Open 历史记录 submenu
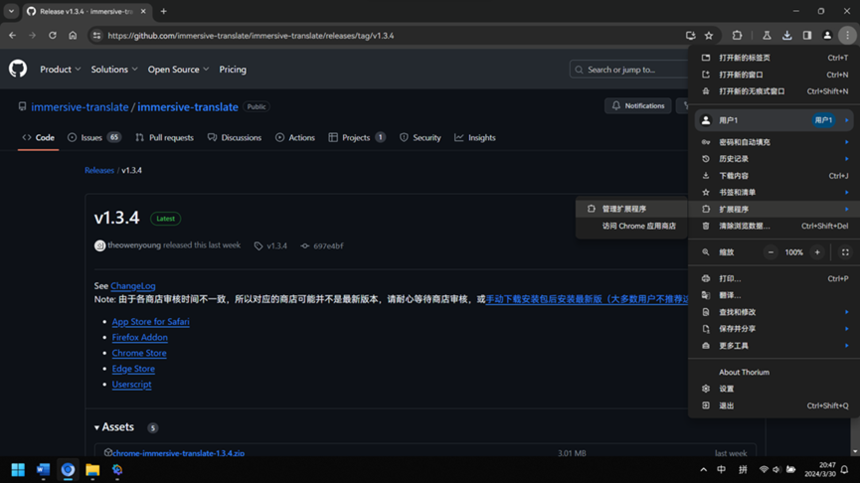 (773, 158)
